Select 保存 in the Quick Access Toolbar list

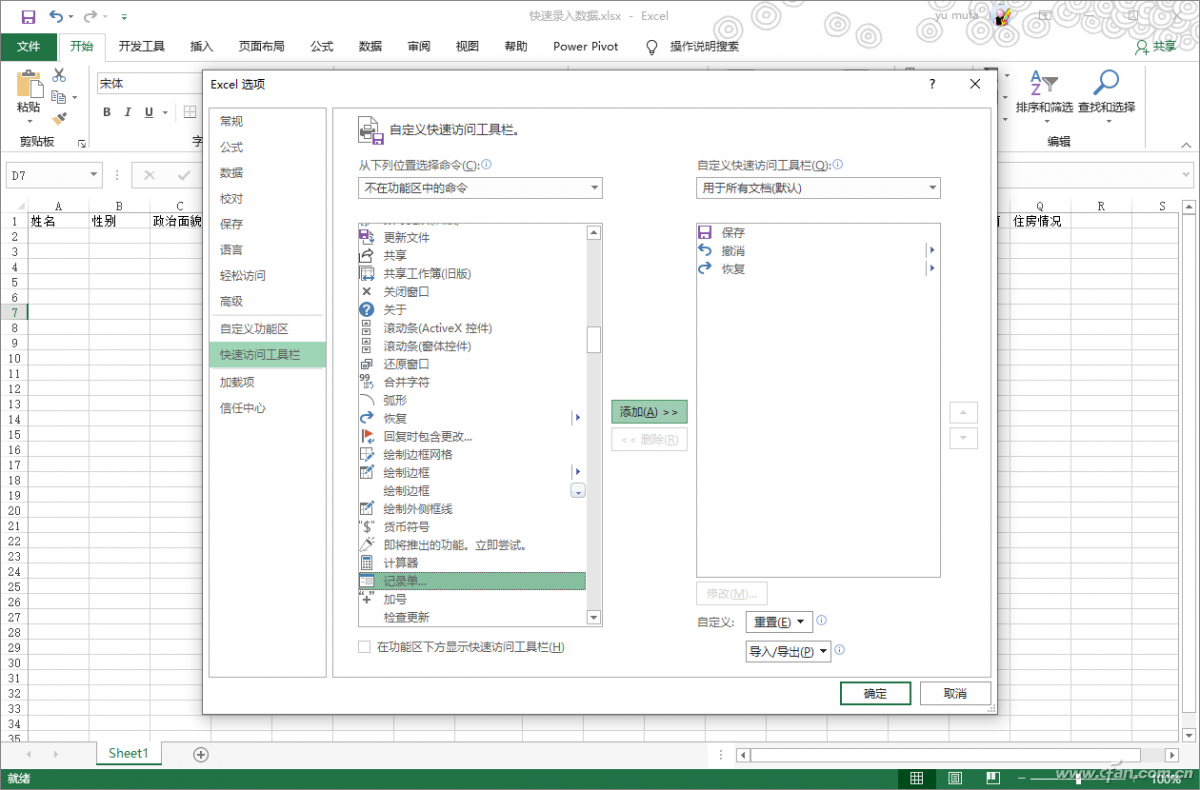tap(818, 233)
